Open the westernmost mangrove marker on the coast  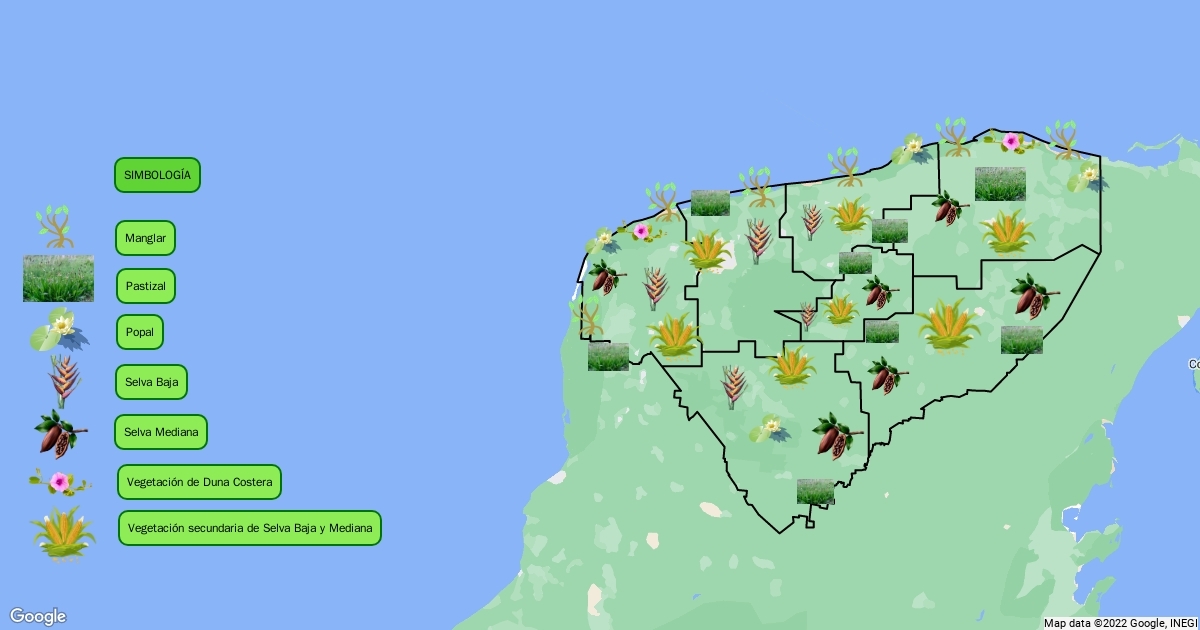(588, 317)
